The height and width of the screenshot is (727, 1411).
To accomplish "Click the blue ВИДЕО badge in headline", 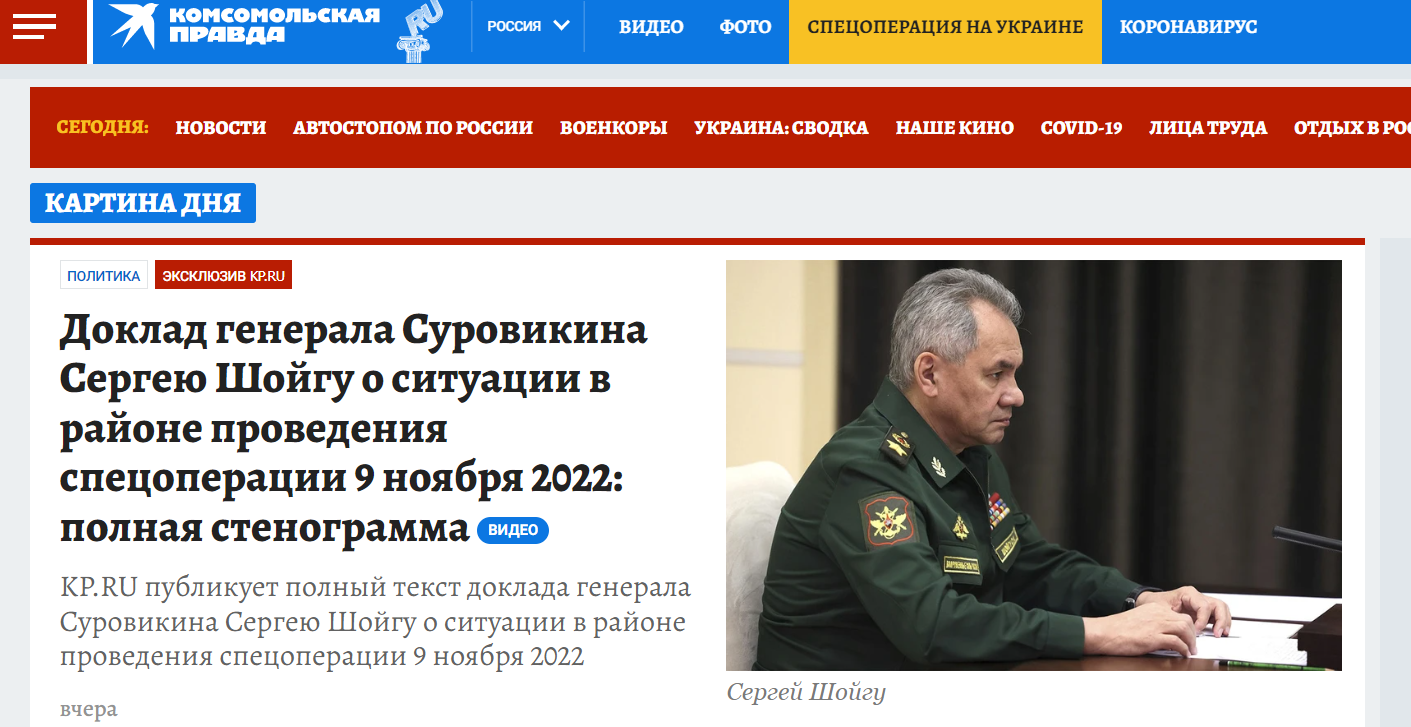I will [x=513, y=530].
